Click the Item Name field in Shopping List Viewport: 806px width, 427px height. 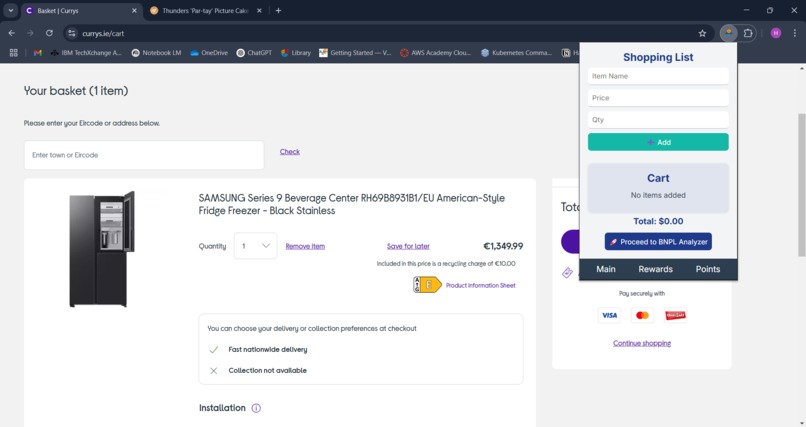[658, 76]
